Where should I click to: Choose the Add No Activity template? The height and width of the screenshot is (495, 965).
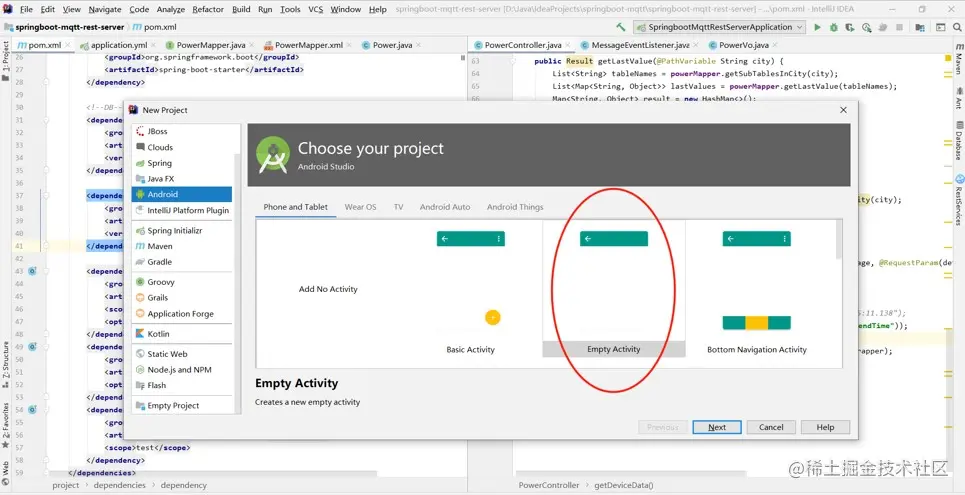328,289
